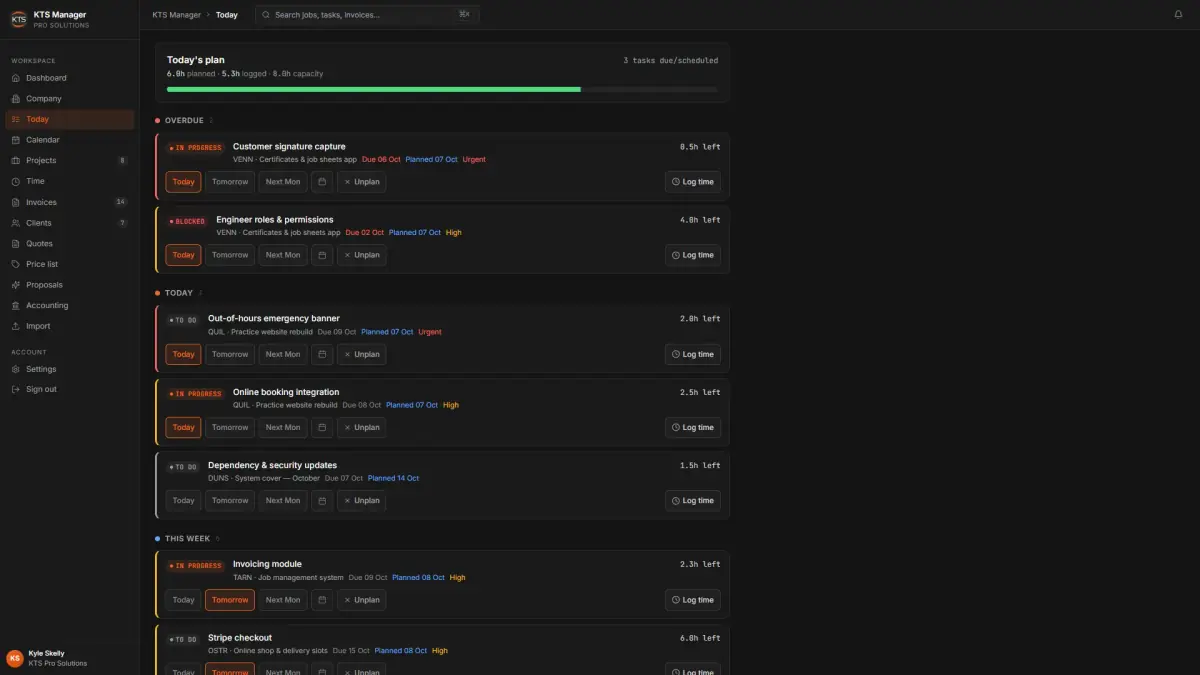Click the Company icon in the sidebar

click(x=16, y=99)
